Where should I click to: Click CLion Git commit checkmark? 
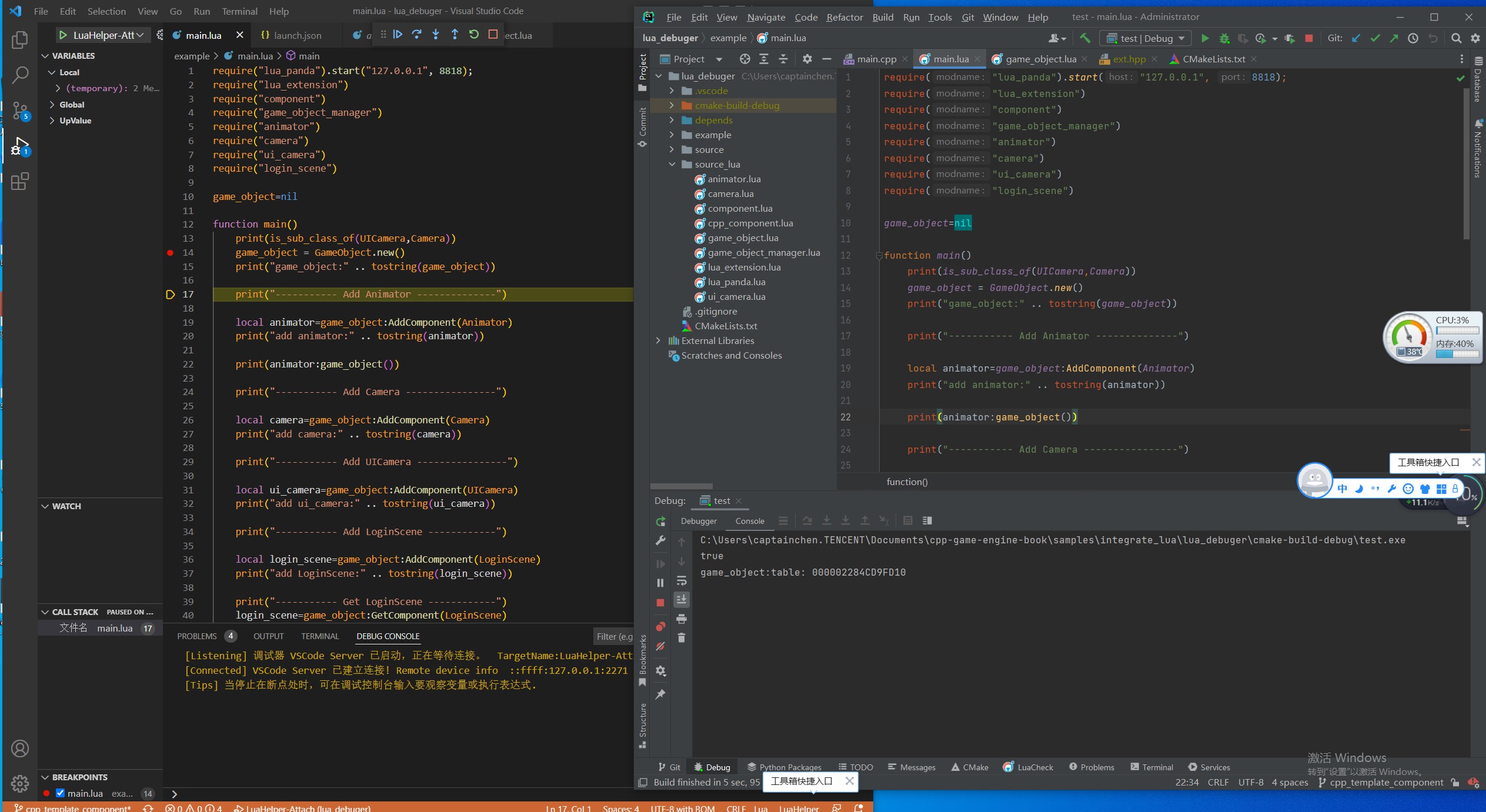pyautogui.click(x=1375, y=38)
